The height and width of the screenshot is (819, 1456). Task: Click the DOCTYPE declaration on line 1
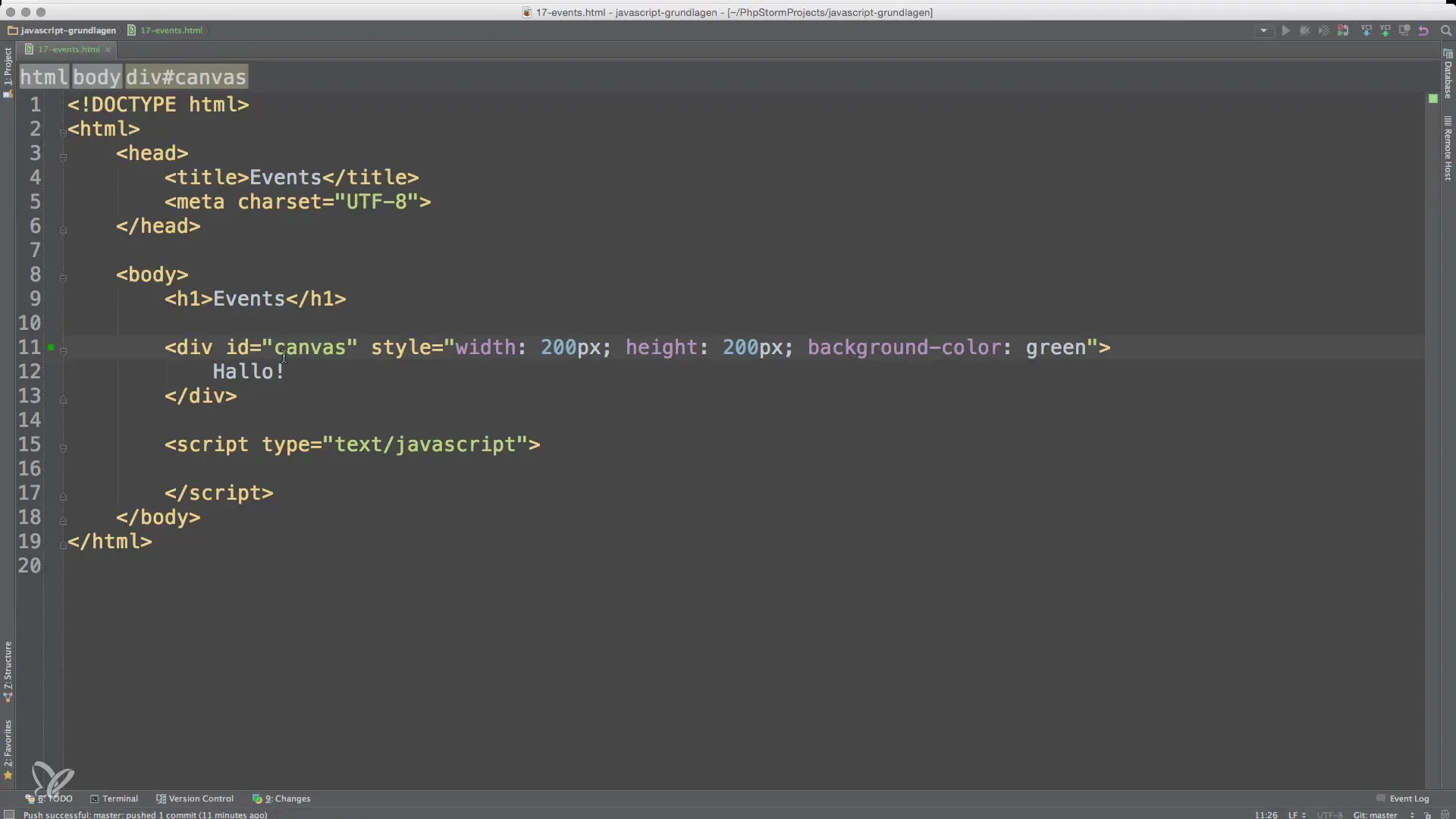[158, 105]
